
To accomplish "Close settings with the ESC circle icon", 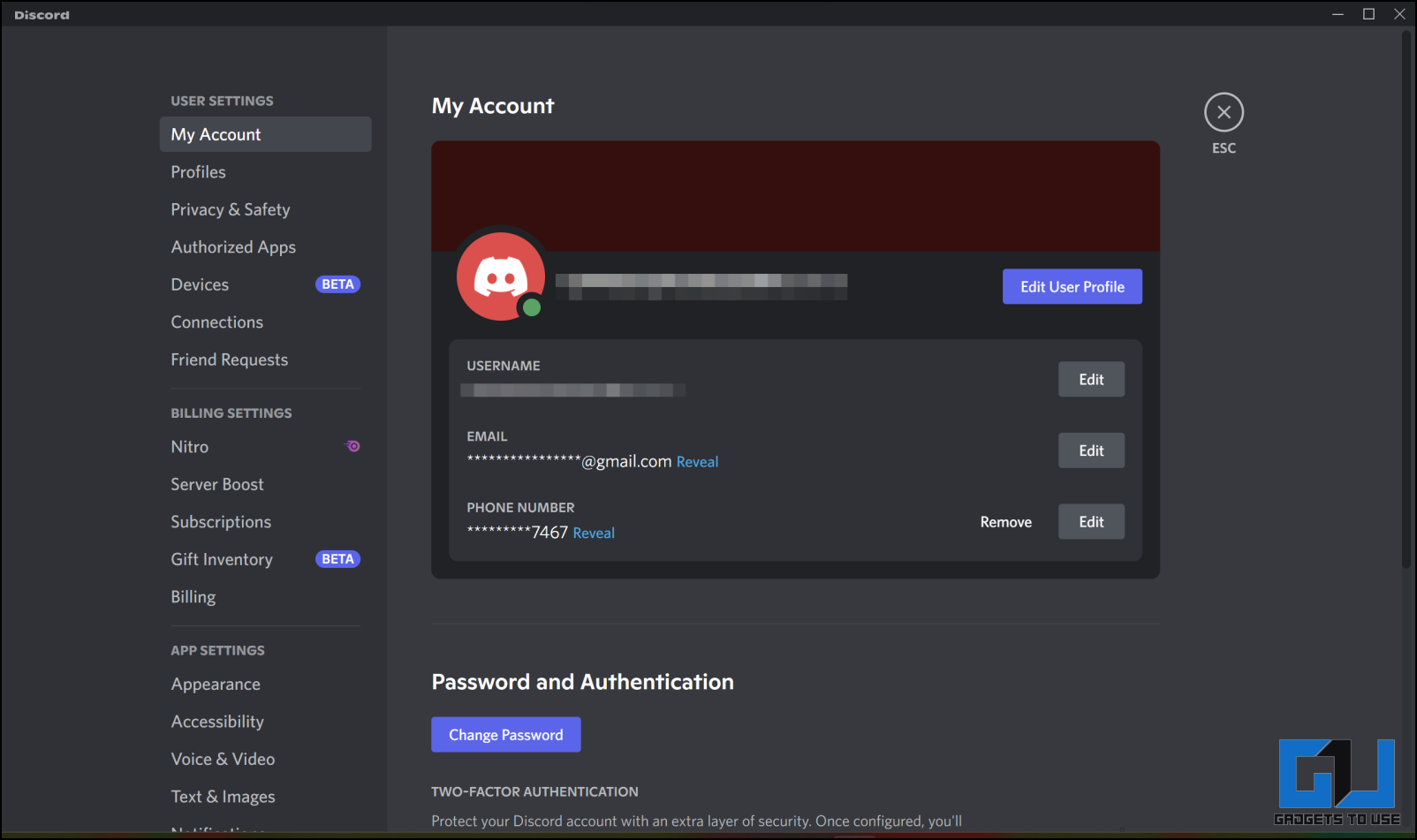I will [x=1224, y=112].
